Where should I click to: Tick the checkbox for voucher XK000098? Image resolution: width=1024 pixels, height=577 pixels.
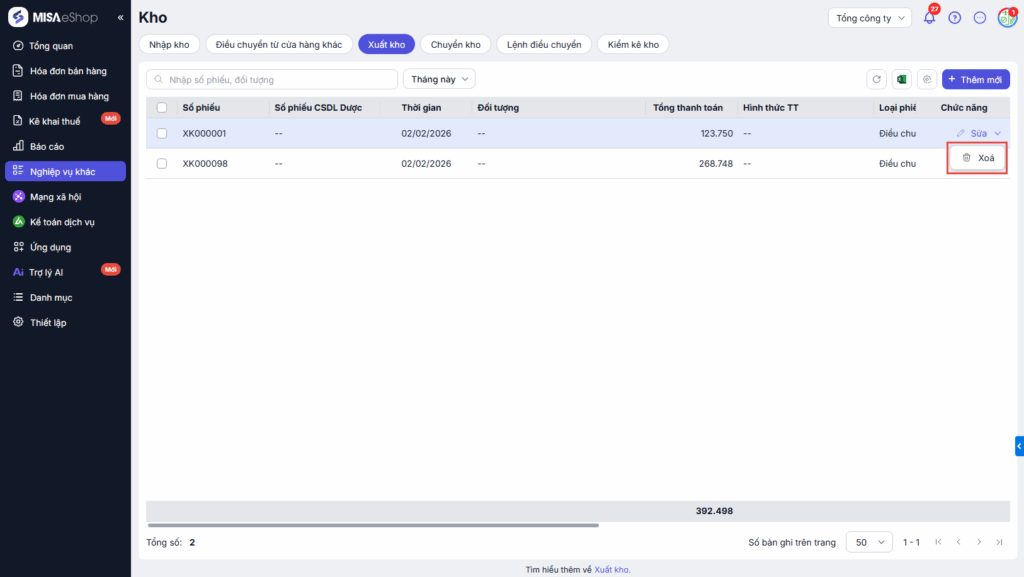tap(162, 163)
